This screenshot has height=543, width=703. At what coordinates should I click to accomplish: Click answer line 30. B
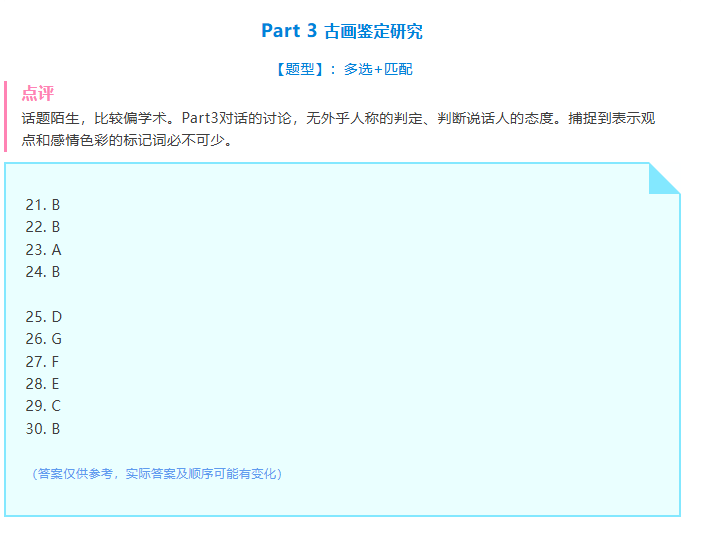click(43, 428)
